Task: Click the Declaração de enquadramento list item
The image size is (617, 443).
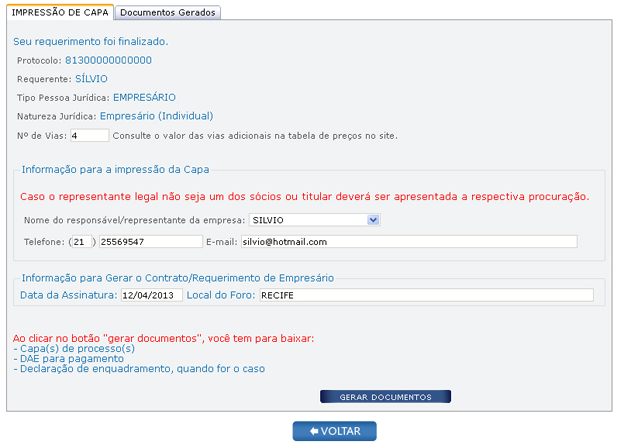Action: 139,369
